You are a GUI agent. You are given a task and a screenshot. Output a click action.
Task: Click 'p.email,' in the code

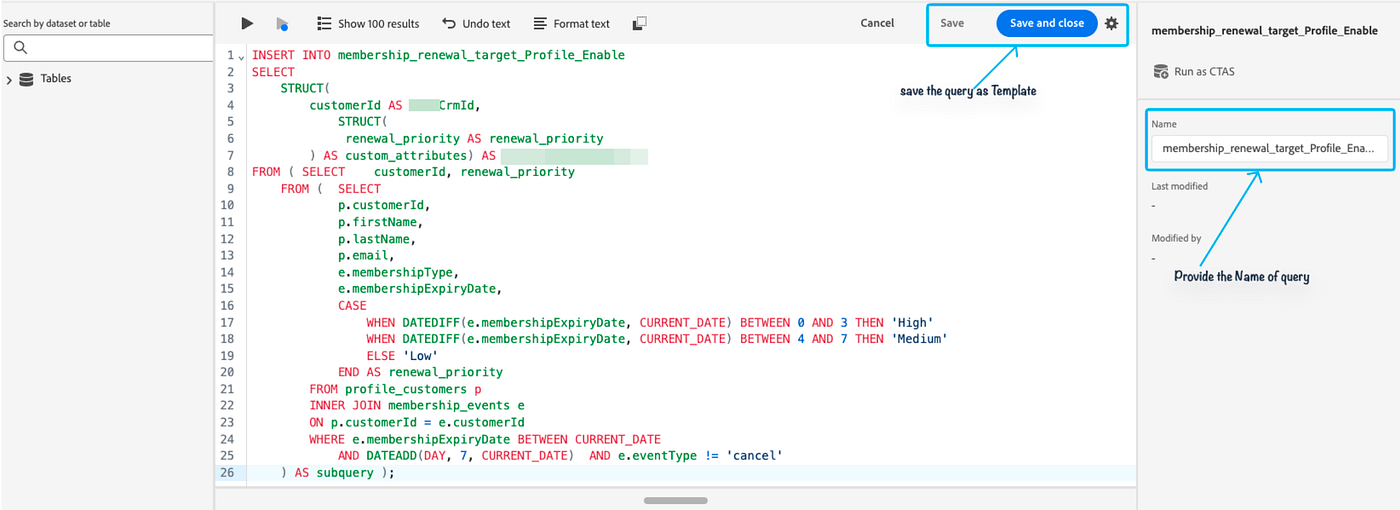pyautogui.click(x=366, y=255)
